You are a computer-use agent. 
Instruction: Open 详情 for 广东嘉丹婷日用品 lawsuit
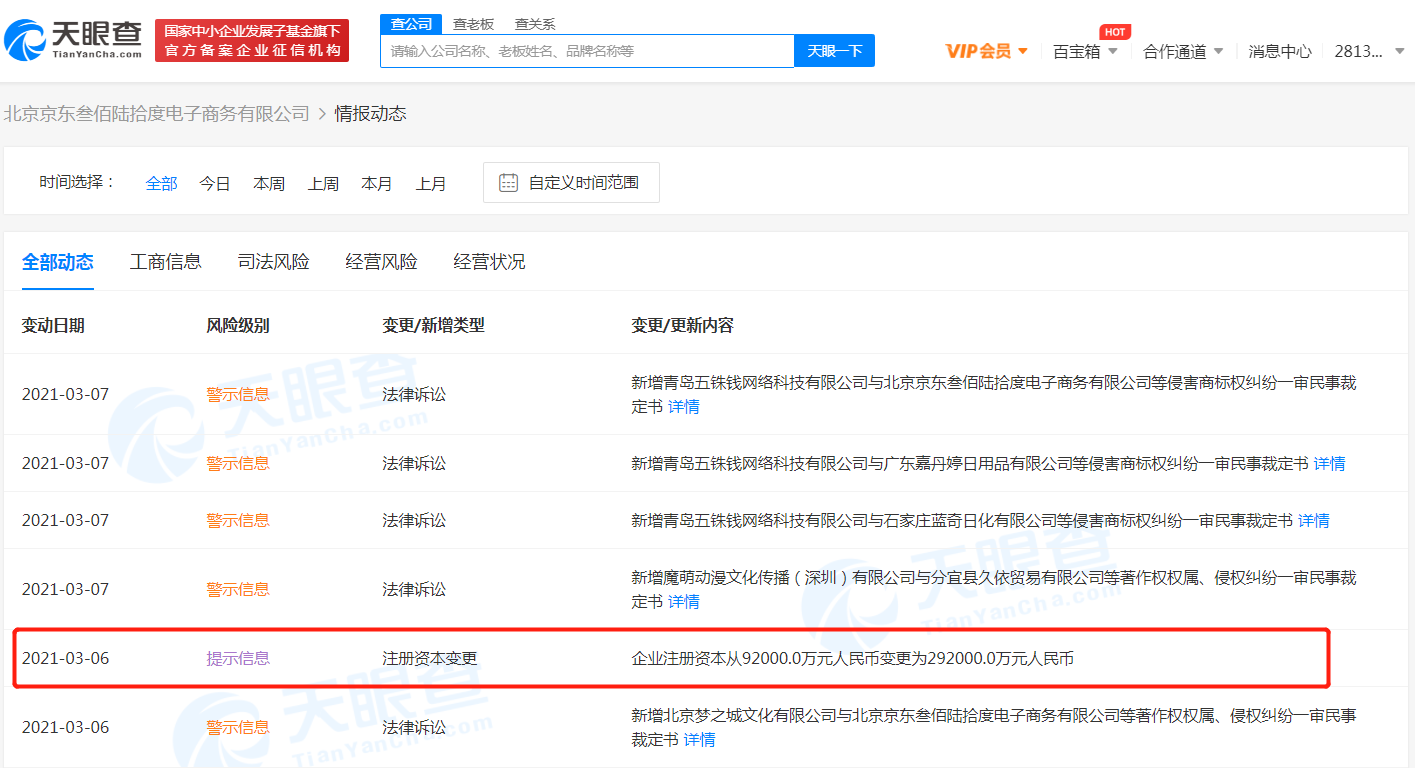tap(1330, 463)
